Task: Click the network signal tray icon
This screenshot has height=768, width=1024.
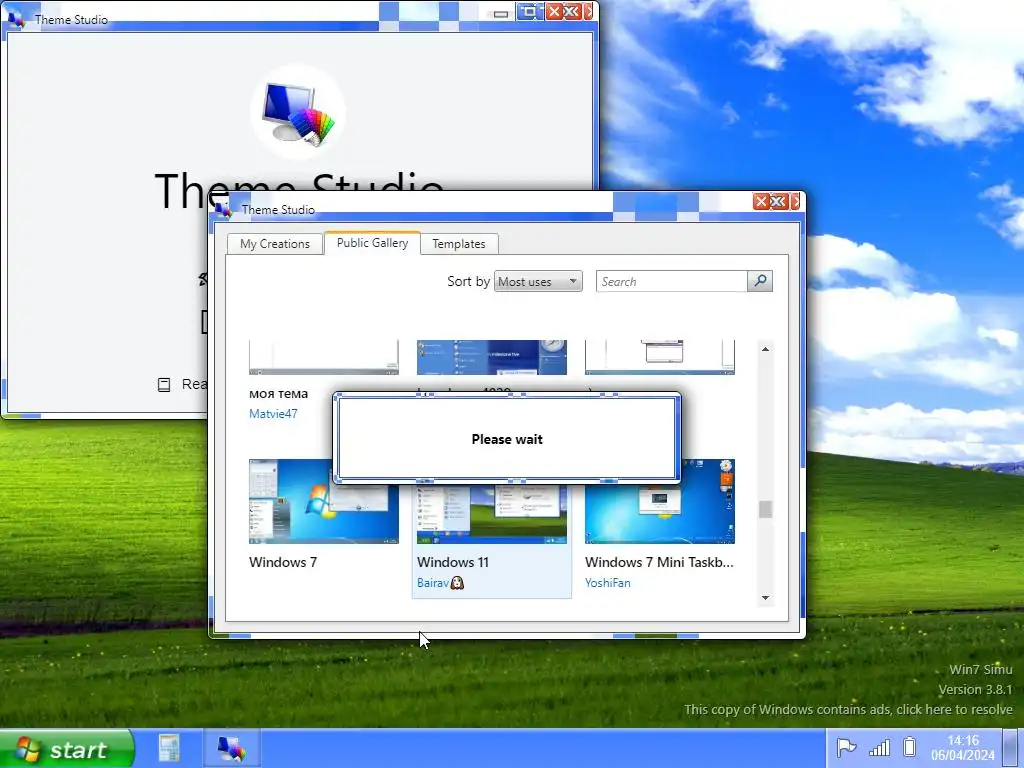Action: (879, 747)
